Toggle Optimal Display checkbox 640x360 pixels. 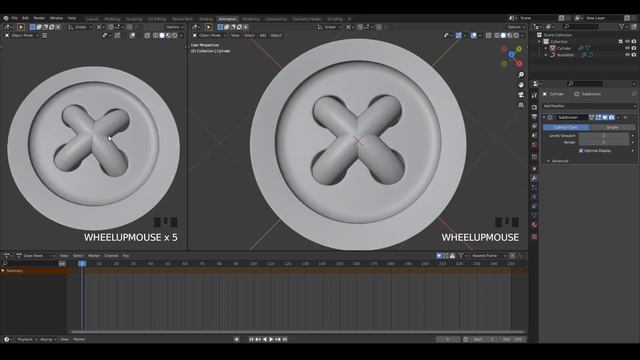581,151
